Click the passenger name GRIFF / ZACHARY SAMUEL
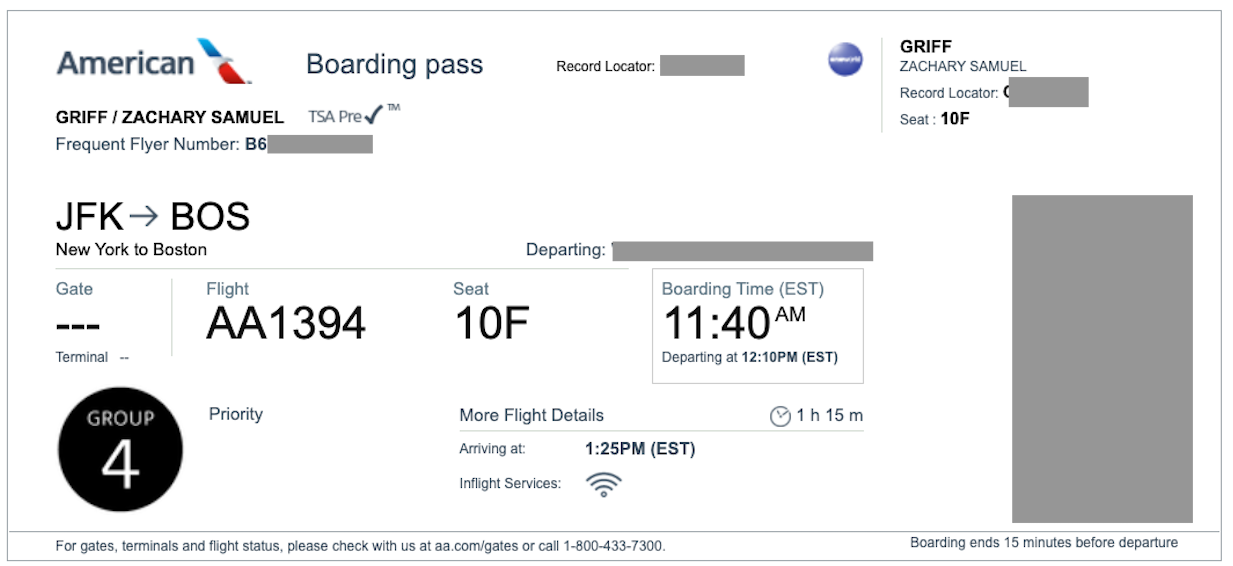 pos(170,117)
